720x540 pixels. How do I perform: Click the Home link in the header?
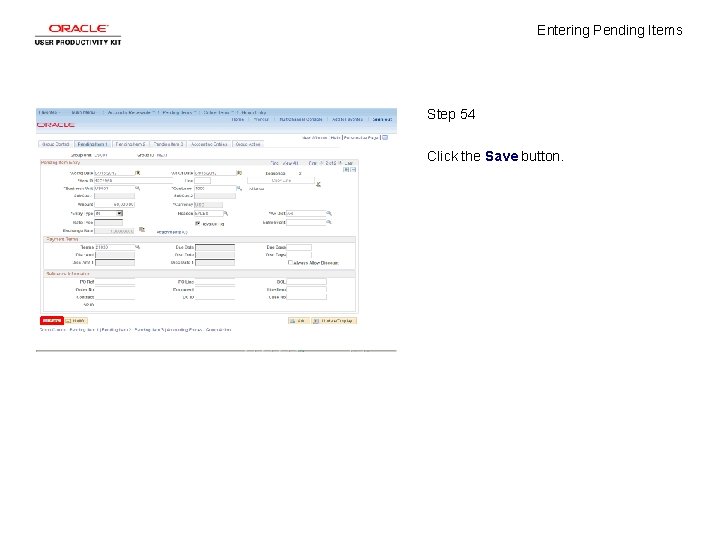click(238, 119)
